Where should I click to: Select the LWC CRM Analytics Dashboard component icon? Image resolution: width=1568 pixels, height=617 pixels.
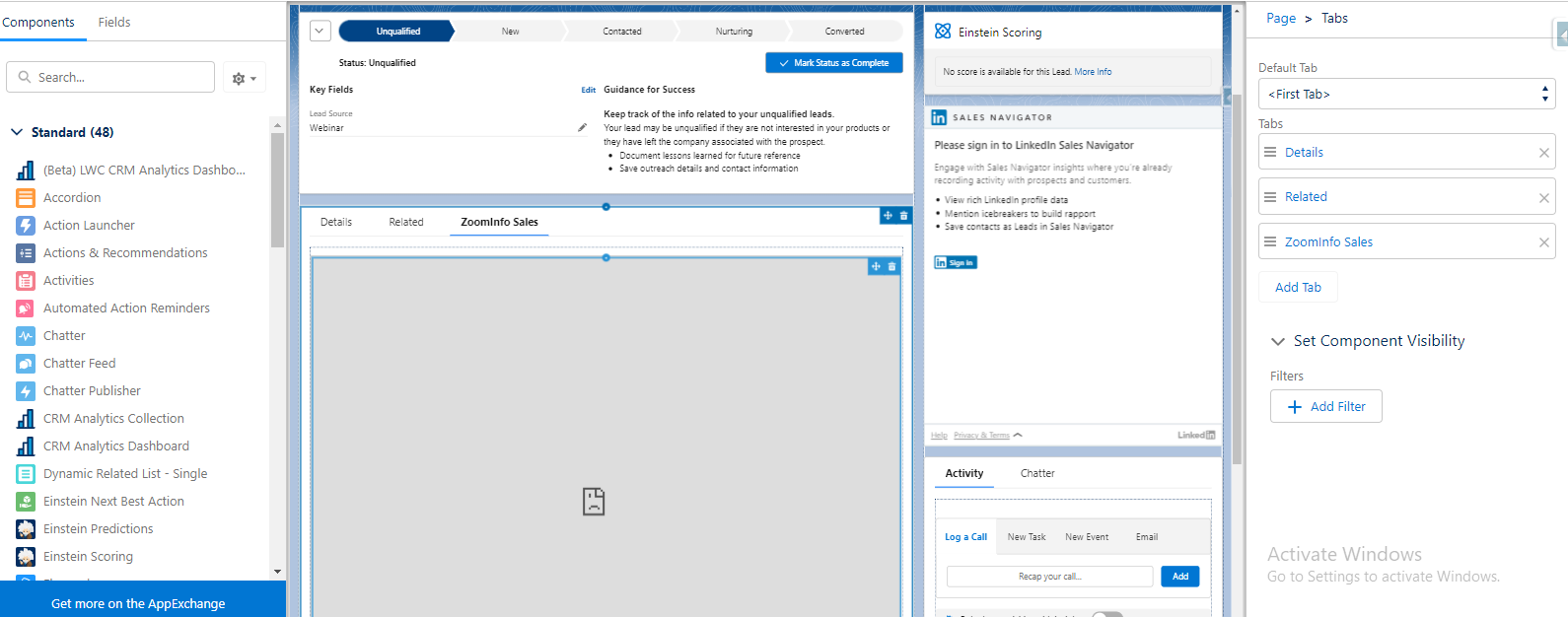coord(26,171)
